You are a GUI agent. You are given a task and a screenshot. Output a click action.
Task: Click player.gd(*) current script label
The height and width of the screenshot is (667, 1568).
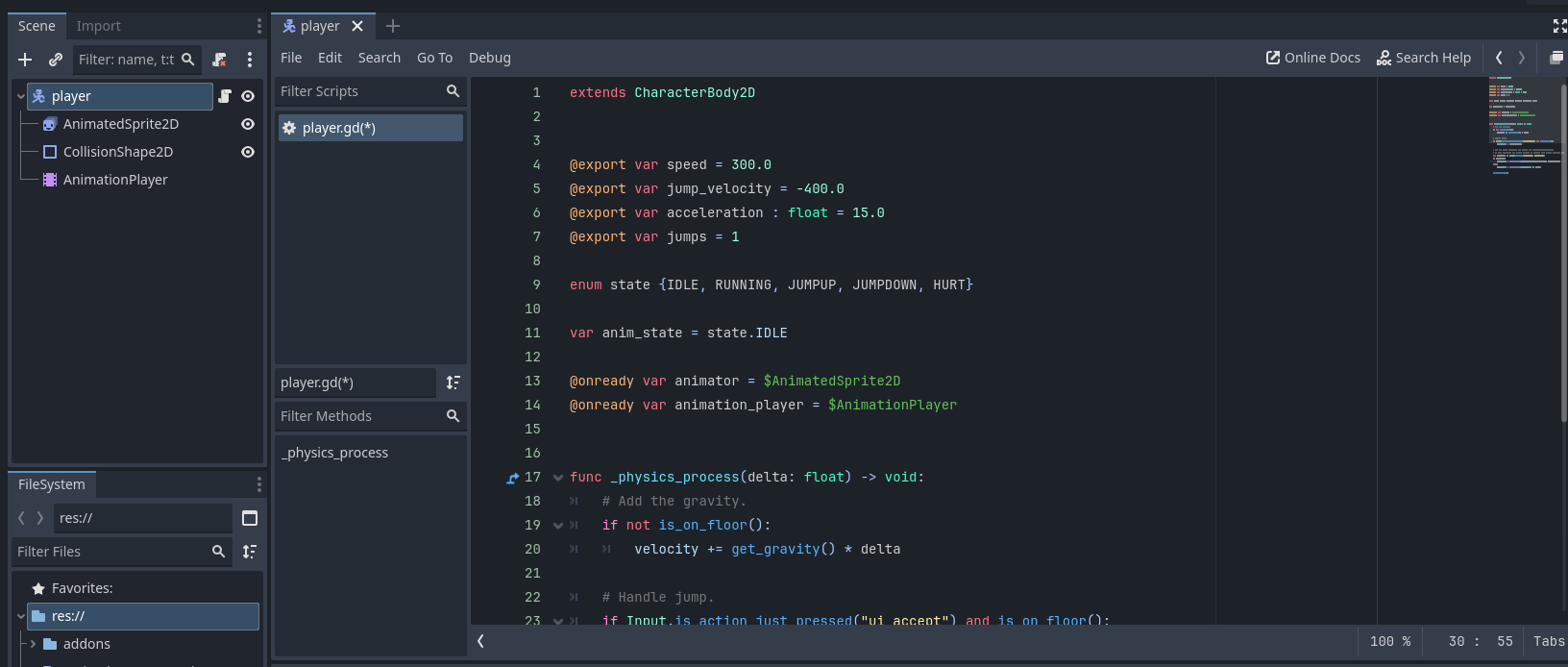[355, 383]
